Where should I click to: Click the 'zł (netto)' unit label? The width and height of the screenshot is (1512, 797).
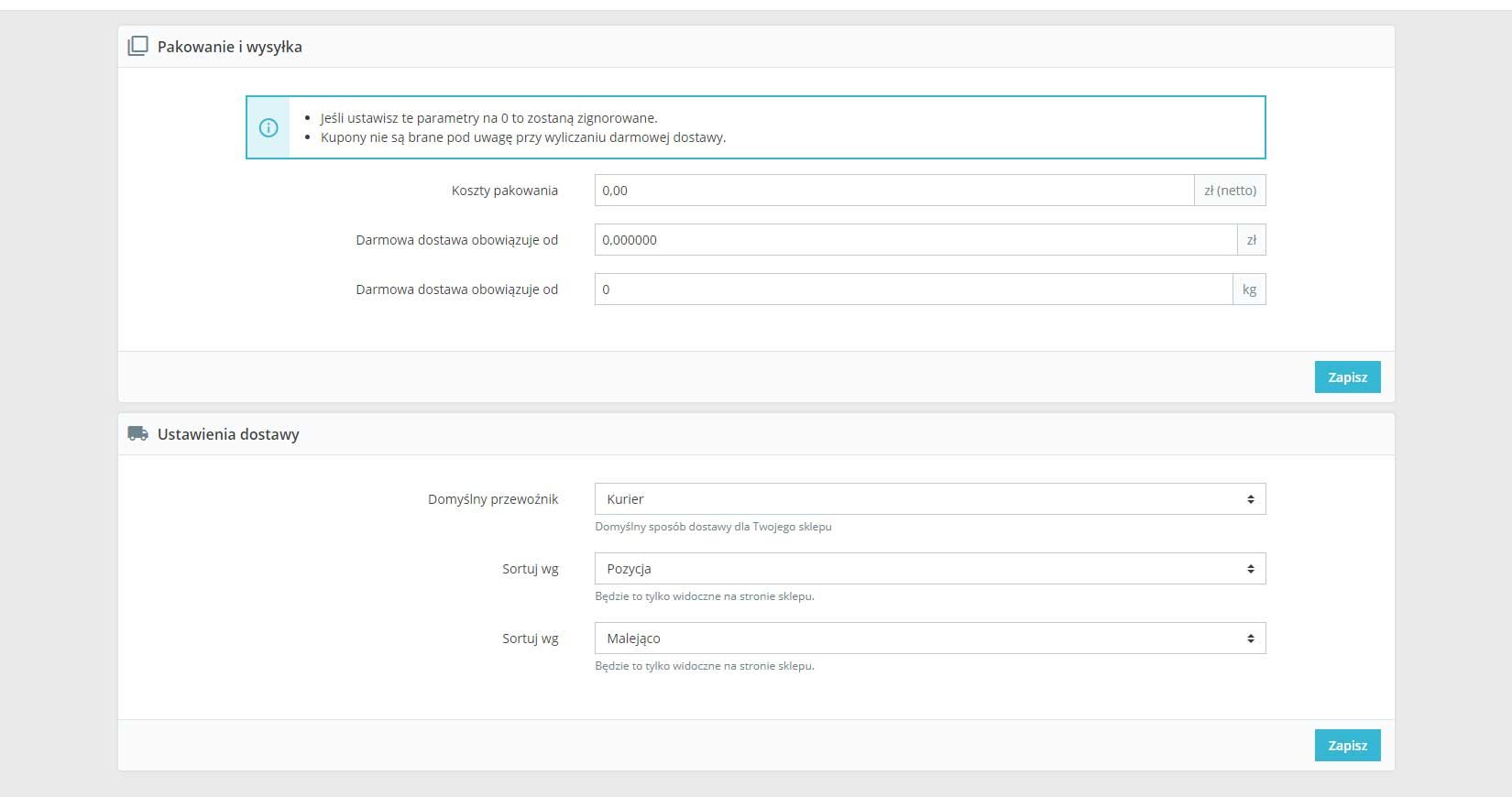tap(1230, 191)
